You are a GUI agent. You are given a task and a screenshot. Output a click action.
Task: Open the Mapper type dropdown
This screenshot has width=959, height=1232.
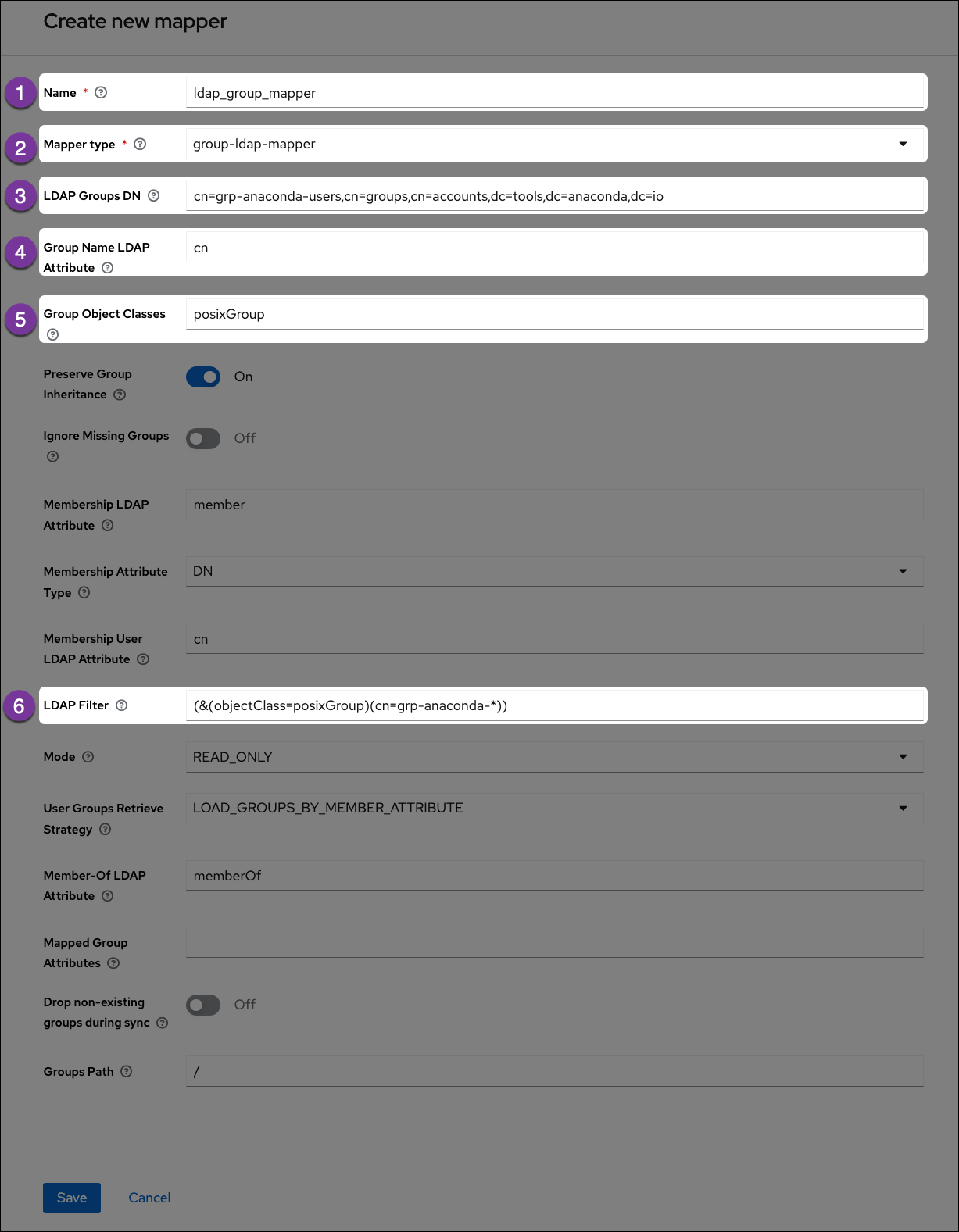pos(554,144)
